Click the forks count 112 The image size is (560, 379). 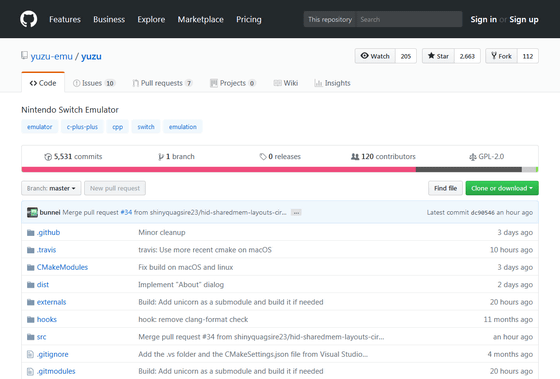click(528, 56)
